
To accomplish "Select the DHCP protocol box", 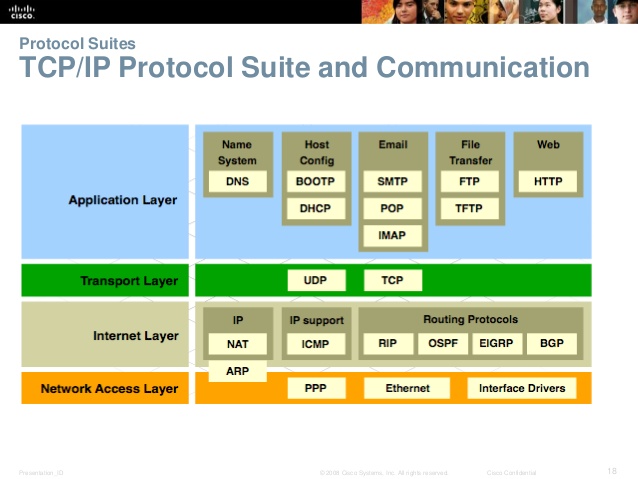I will (x=316, y=208).
